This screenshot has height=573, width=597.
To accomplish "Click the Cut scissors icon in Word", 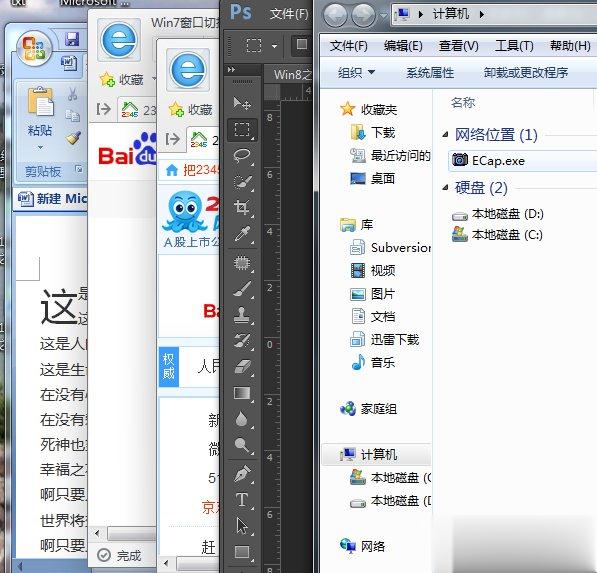I will [x=73, y=94].
